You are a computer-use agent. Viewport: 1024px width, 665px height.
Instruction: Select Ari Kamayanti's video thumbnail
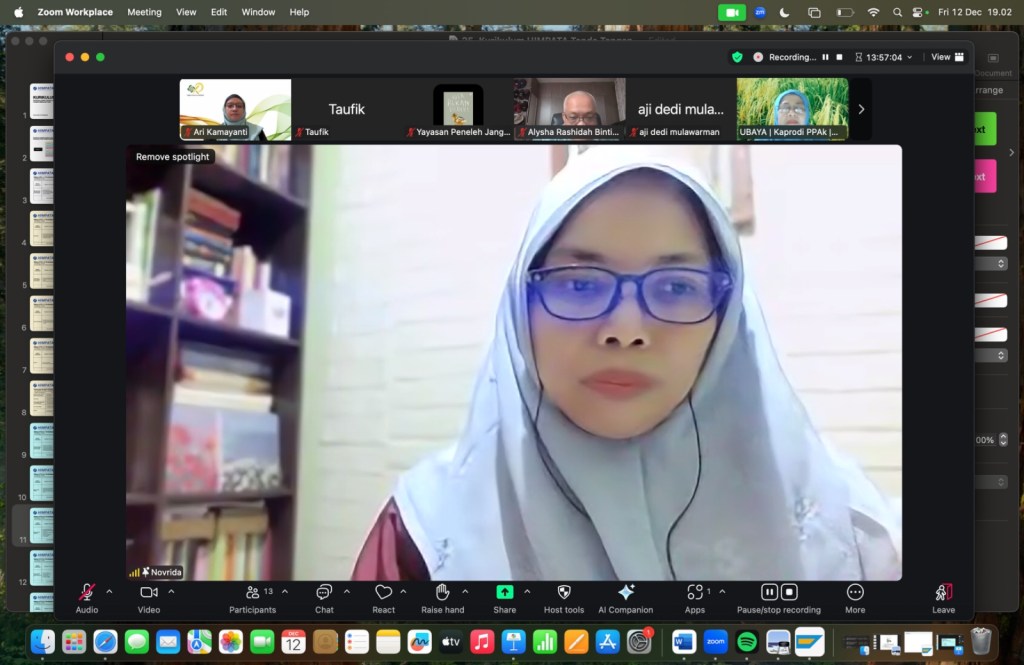point(235,109)
